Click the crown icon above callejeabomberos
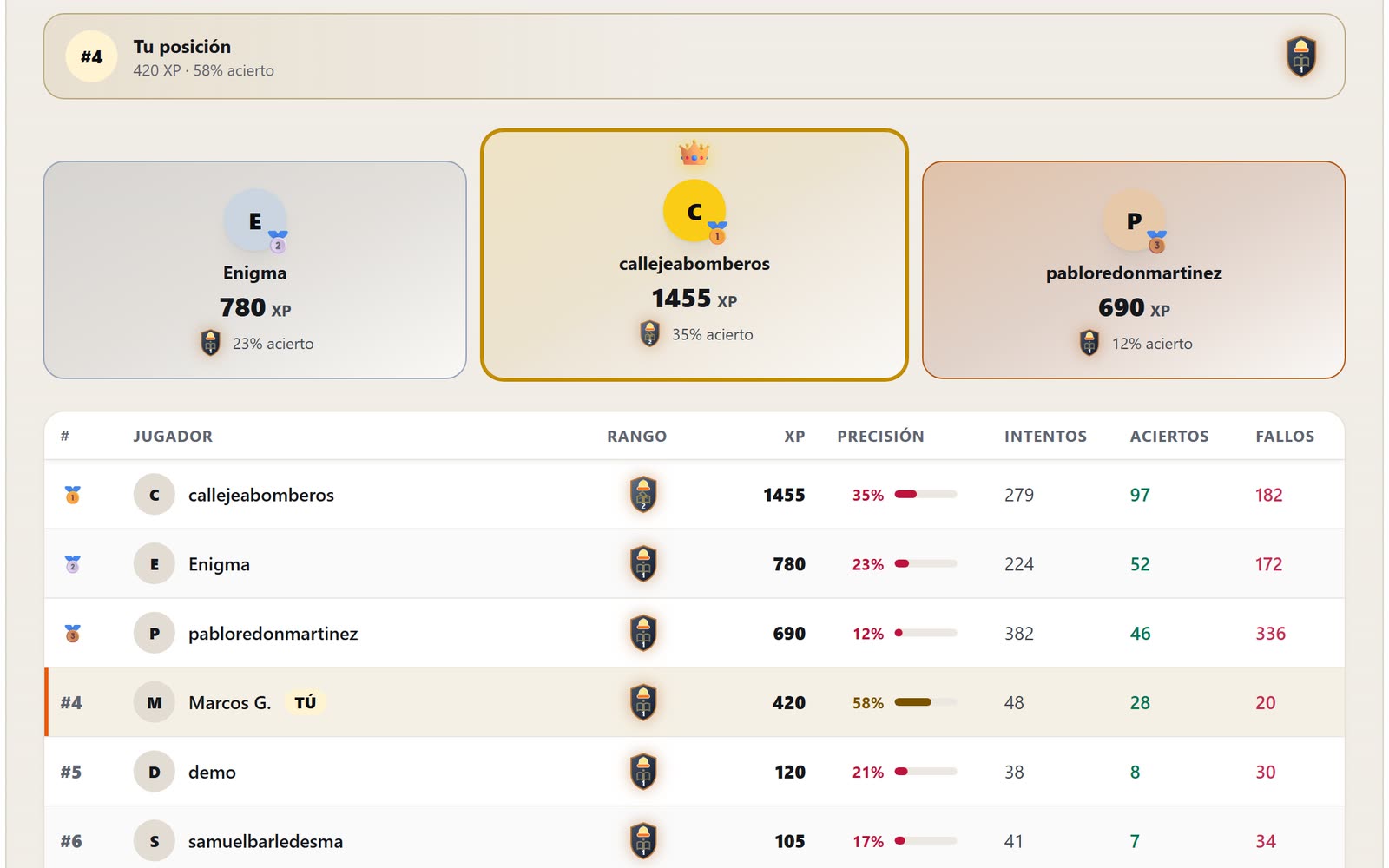This screenshot has width=1389, height=868. tap(694, 154)
